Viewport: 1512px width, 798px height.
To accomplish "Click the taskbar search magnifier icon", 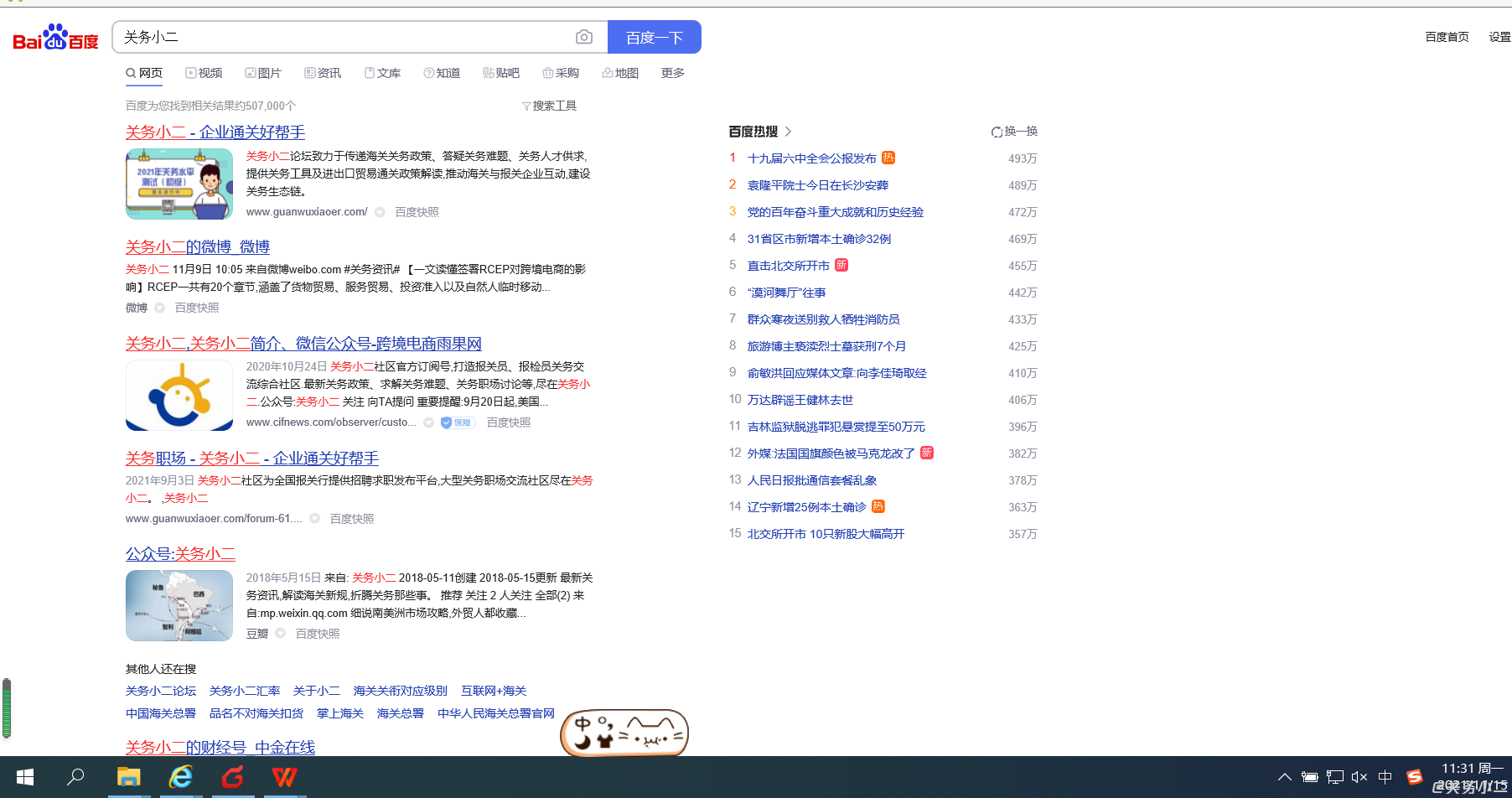I will pyautogui.click(x=76, y=777).
